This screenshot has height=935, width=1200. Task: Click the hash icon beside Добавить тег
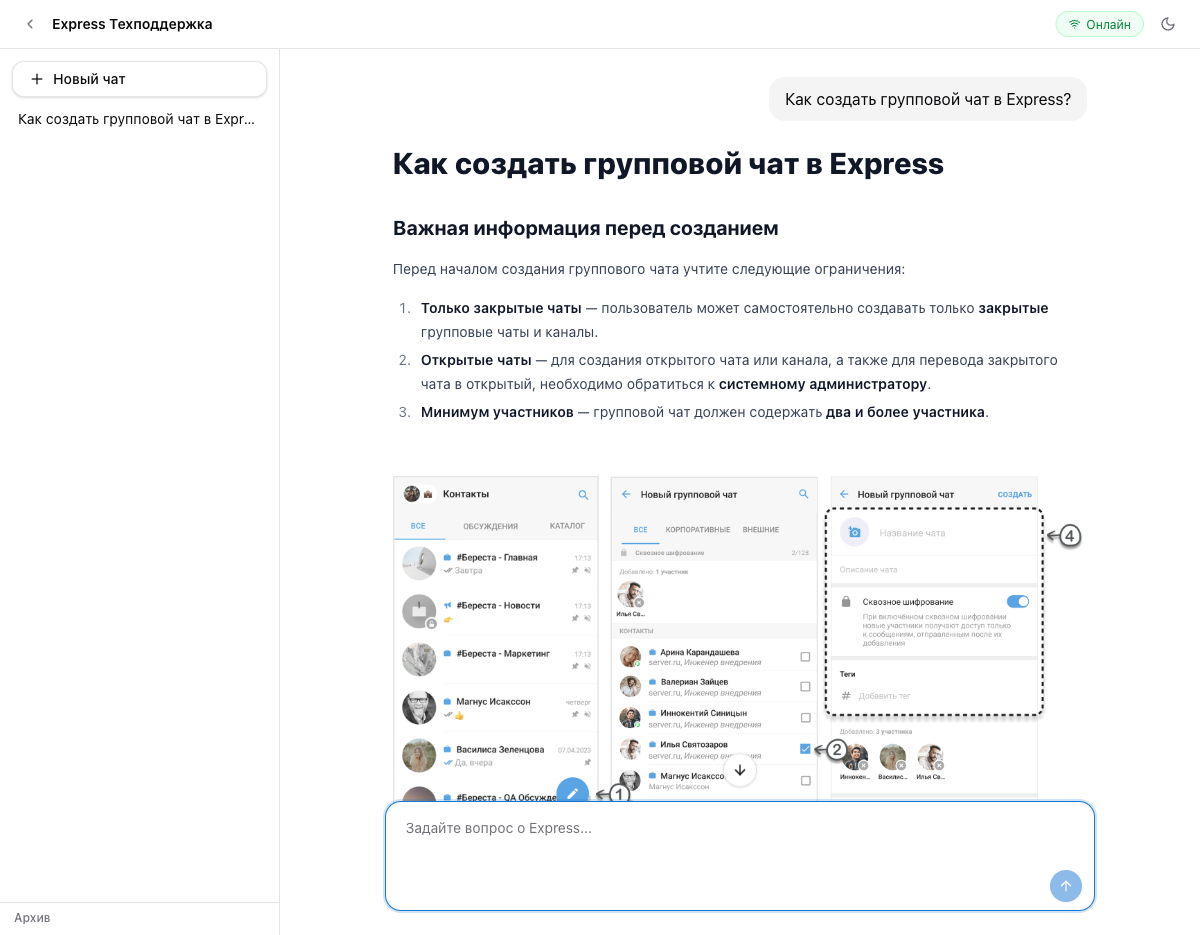846,695
